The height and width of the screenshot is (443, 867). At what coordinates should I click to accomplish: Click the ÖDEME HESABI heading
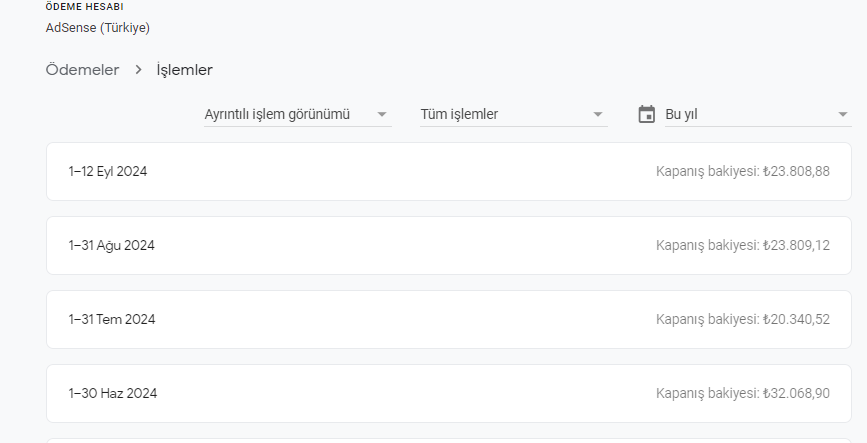tap(84, 7)
